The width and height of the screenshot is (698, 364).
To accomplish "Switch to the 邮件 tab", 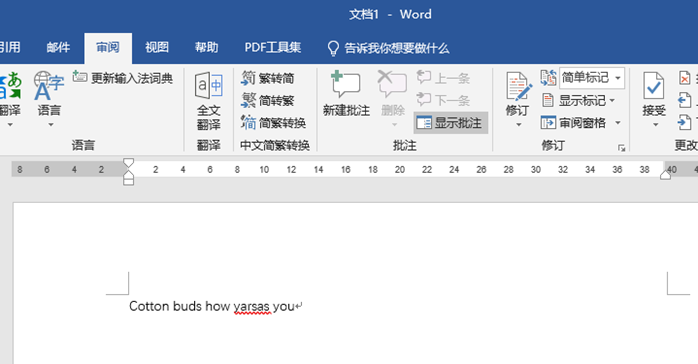I will pos(58,47).
